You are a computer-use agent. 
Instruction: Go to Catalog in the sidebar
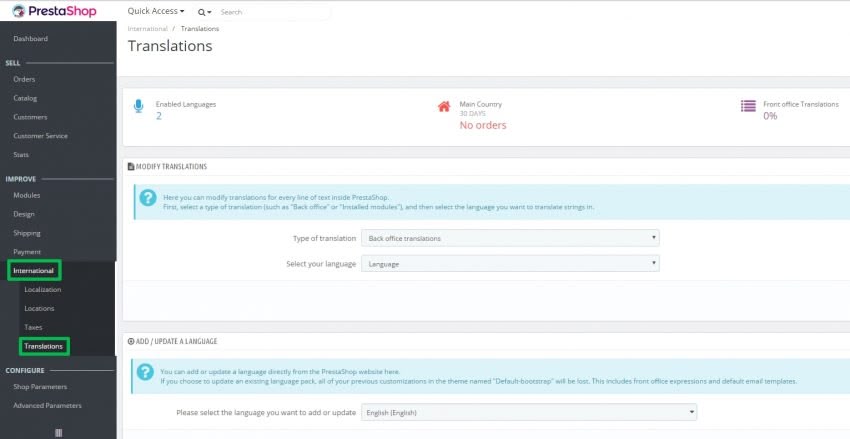(x=25, y=98)
